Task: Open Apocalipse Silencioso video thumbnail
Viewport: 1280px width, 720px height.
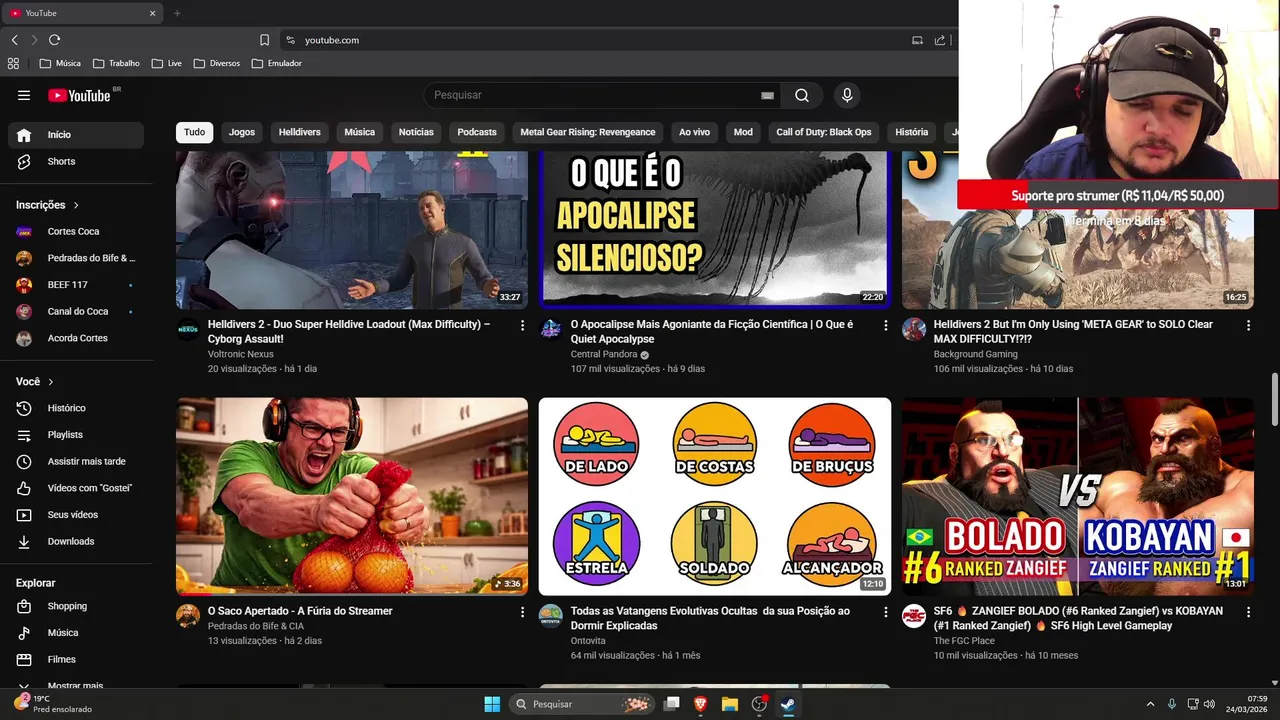Action: pyautogui.click(x=715, y=230)
